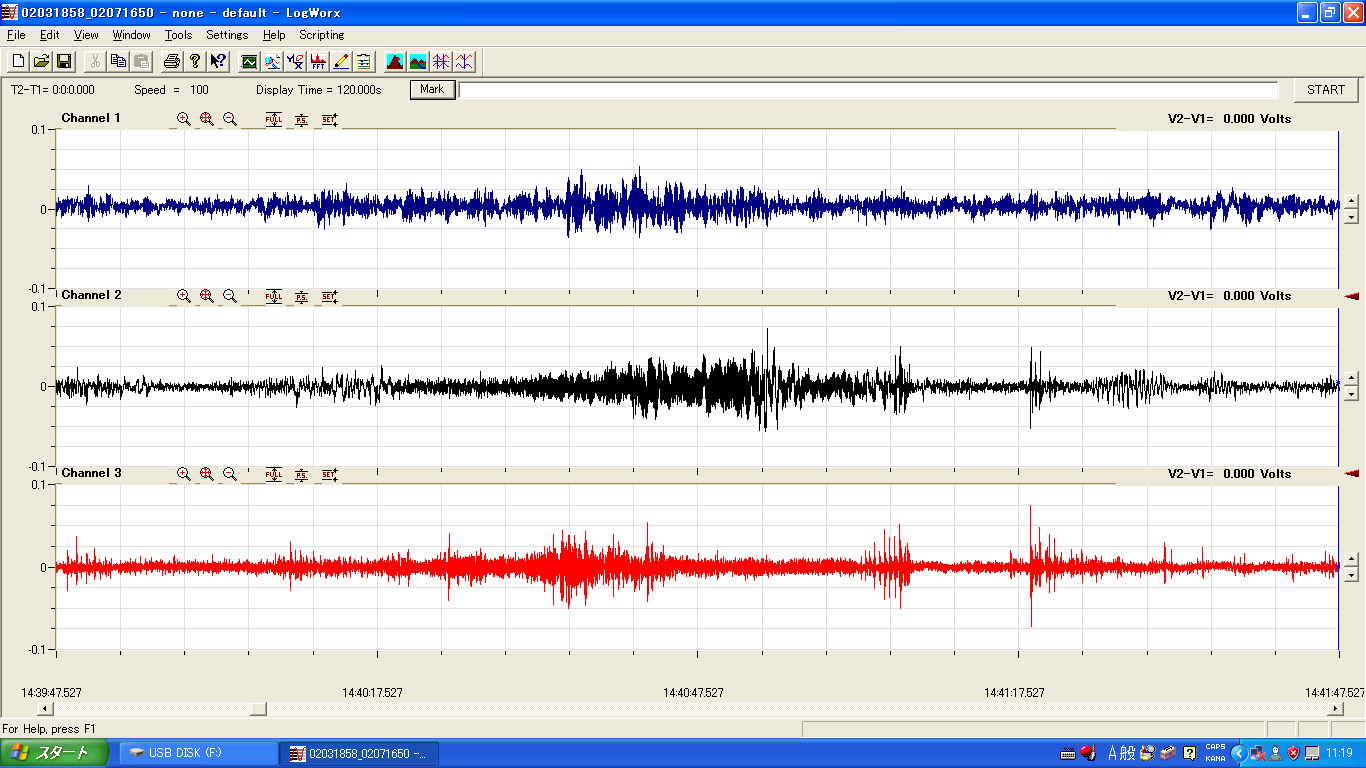The width and height of the screenshot is (1366, 768).
Task: Zoom in on Channel 1 waveform
Action: tap(184, 119)
